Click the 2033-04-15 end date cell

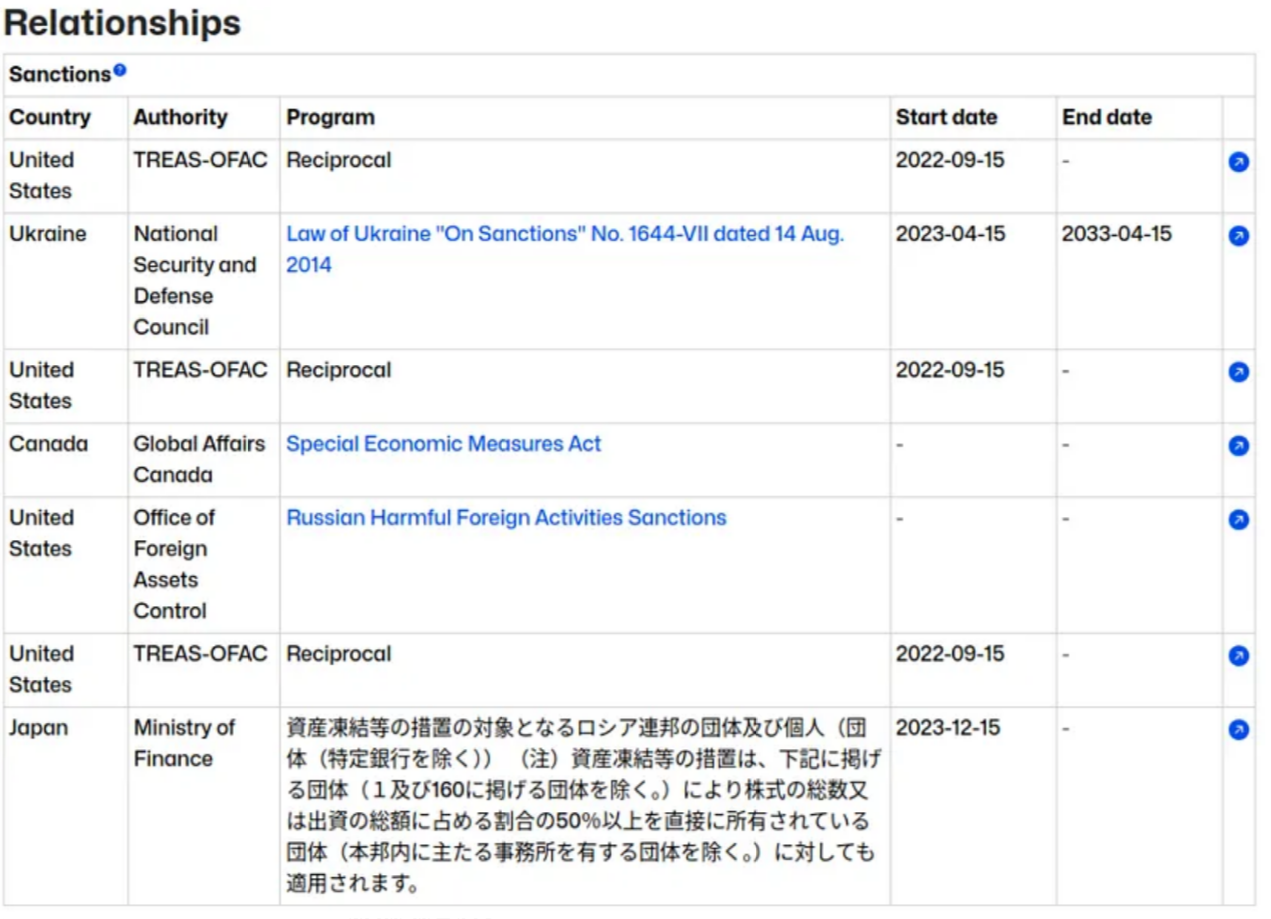(x=1116, y=234)
